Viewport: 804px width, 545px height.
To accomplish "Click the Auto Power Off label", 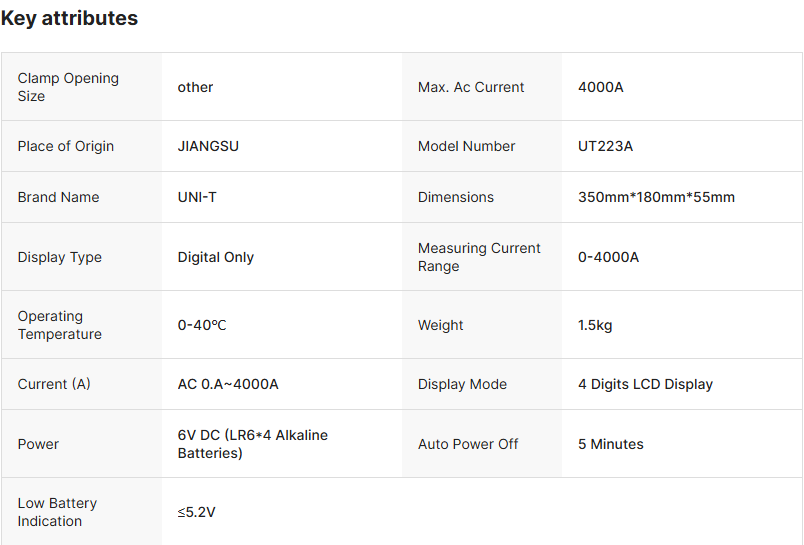I will coord(468,444).
